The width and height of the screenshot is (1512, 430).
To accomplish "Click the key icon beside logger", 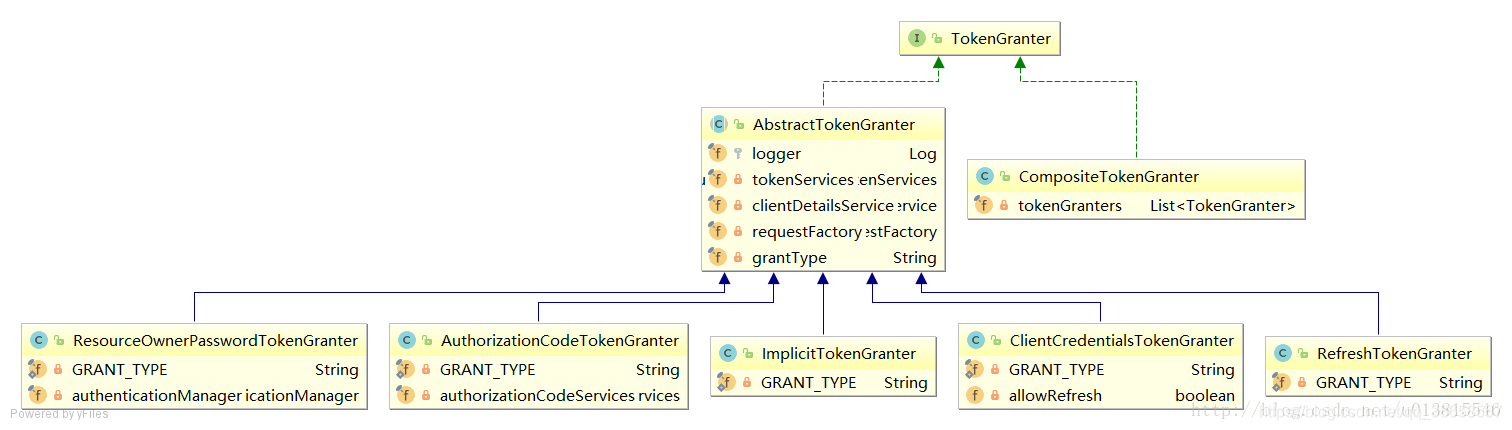I will coord(738,153).
